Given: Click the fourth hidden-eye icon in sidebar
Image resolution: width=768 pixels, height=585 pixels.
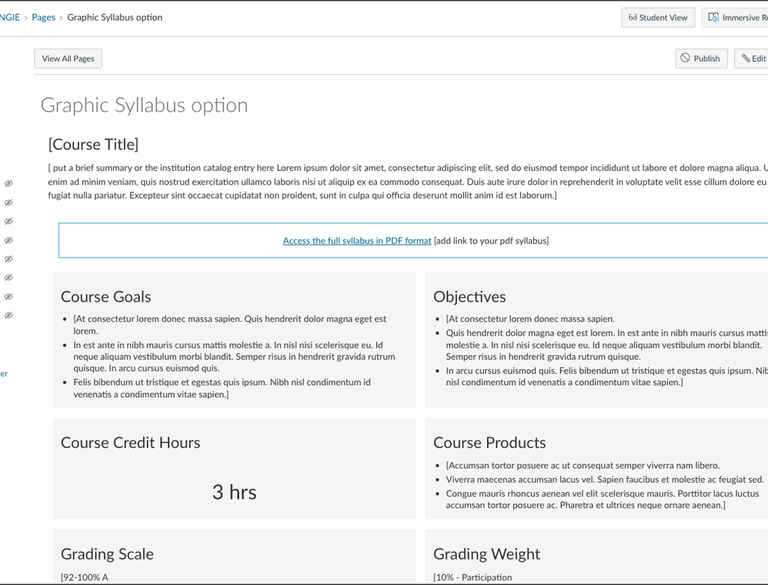Looking at the screenshot, I should tap(8, 241).
